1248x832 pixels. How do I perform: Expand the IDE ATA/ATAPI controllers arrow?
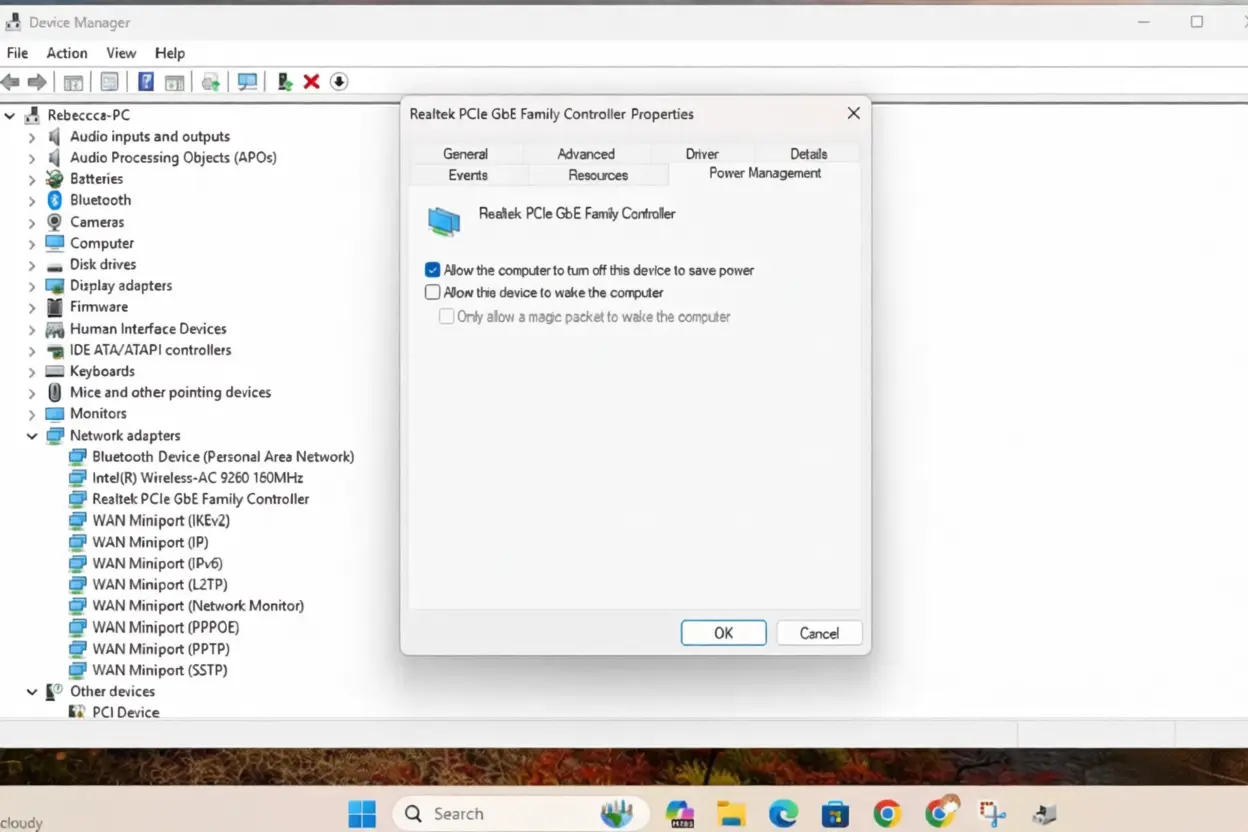[x=32, y=350]
